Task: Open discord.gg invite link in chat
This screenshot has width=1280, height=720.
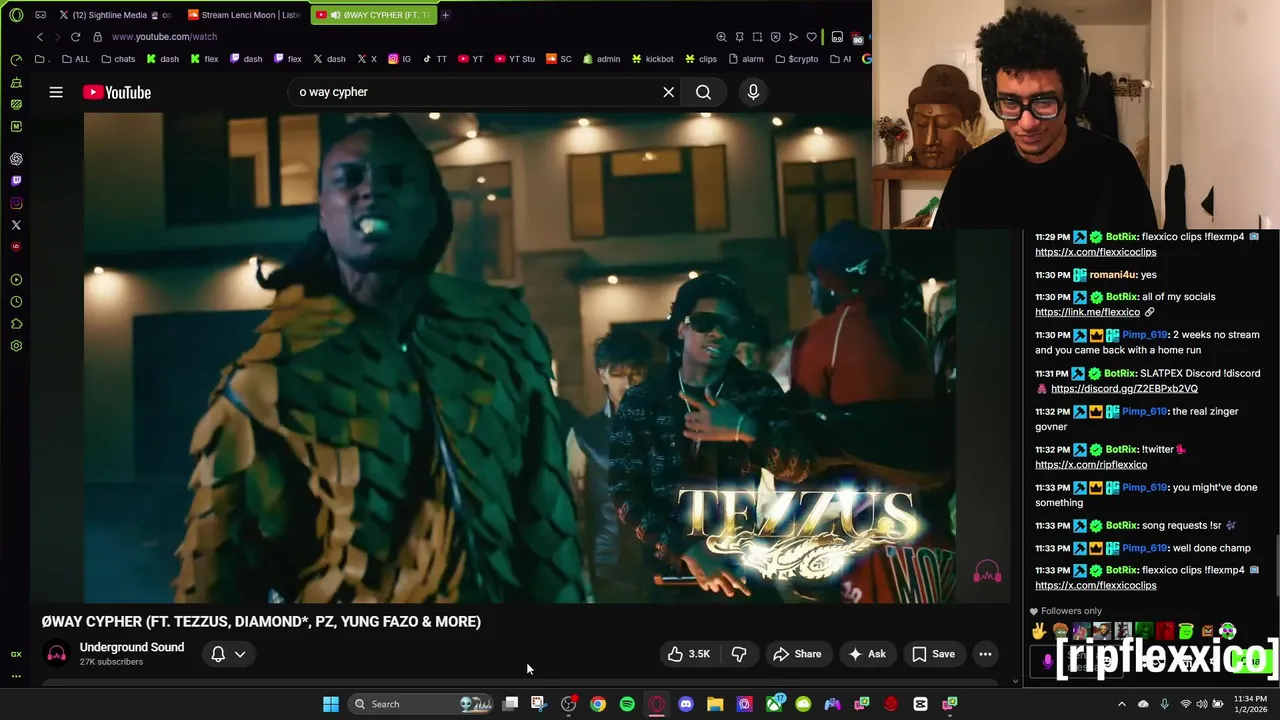Action: coord(1124,389)
